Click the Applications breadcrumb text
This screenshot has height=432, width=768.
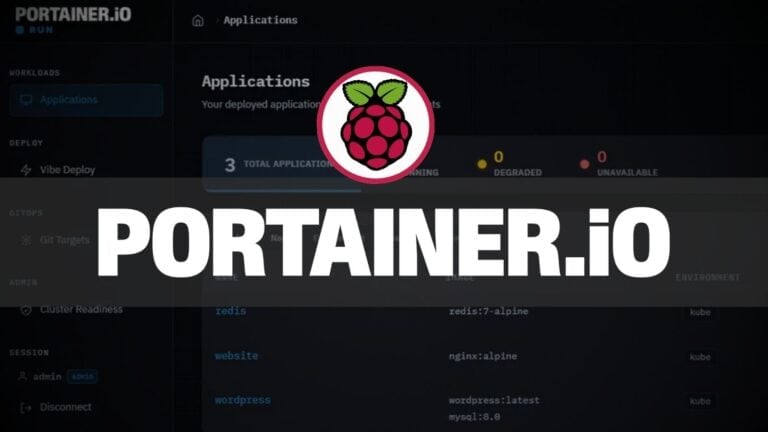pyautogui.click(x=261, y=20)
